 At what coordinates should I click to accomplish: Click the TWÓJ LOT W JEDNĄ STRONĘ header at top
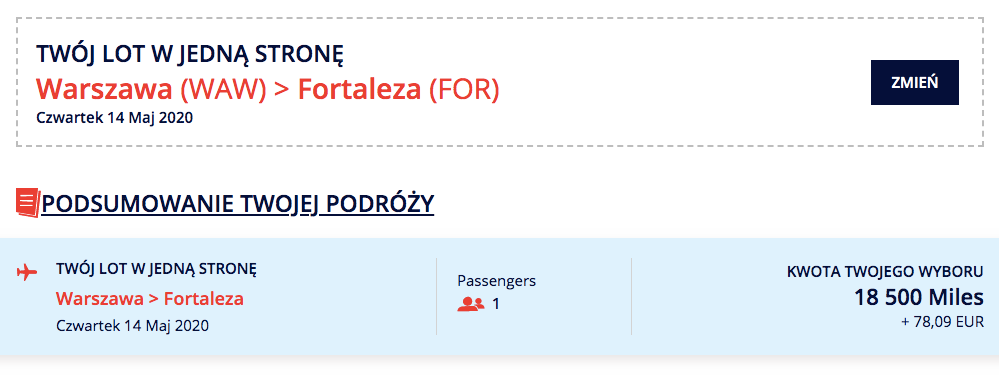point(190,54)
